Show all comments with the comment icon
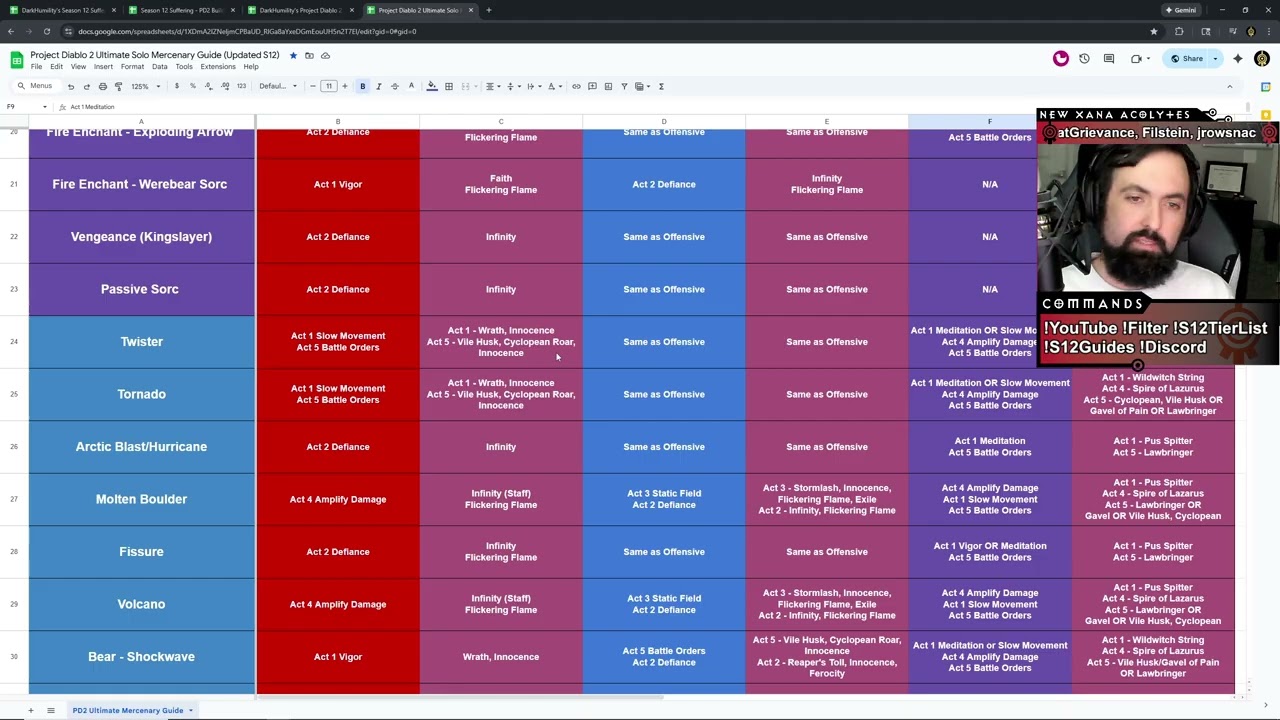The width and height of the screenshot is (1280, 720). click(1109, 59)
